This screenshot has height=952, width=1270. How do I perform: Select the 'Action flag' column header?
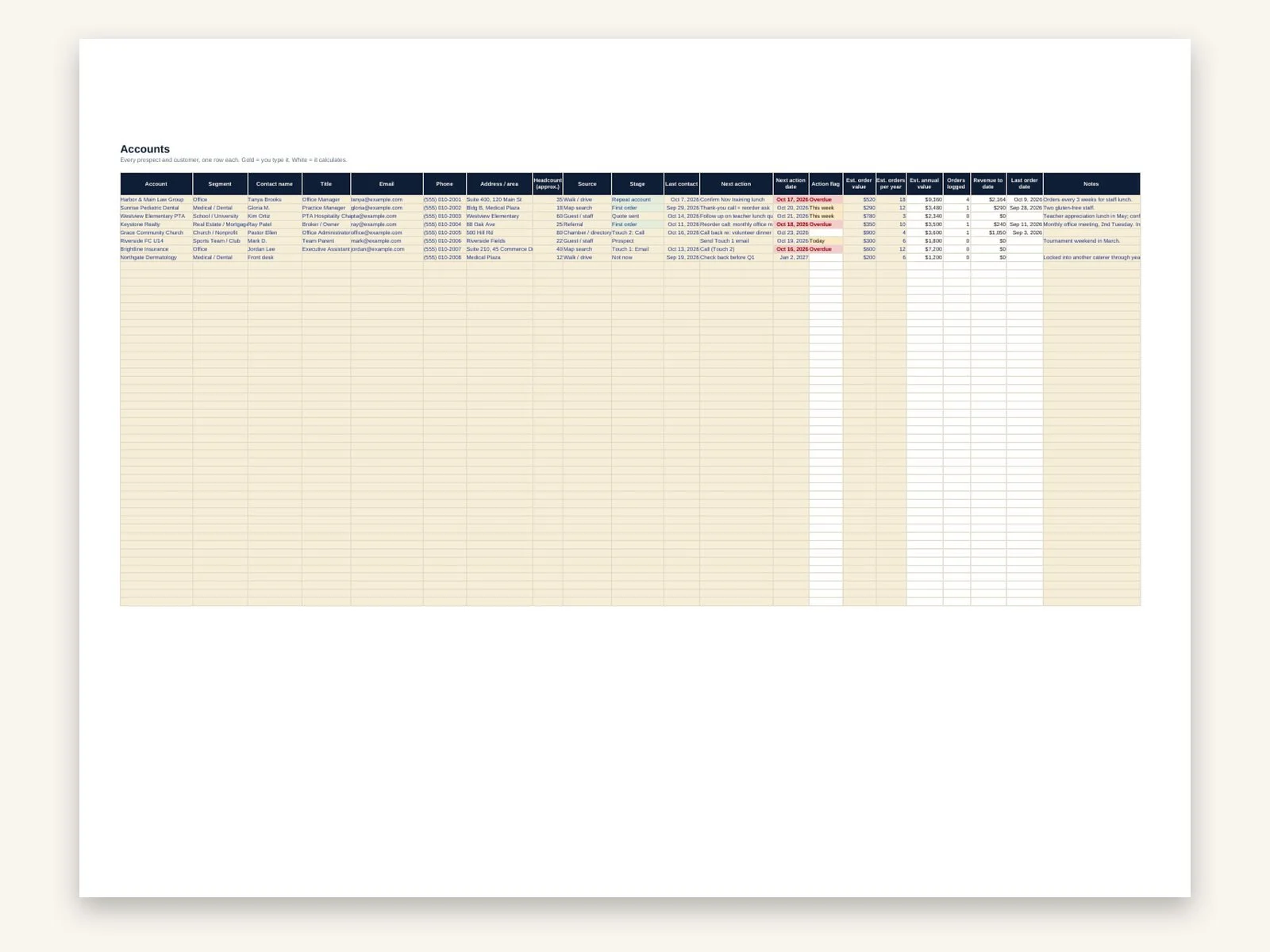[x=825, y=184]
